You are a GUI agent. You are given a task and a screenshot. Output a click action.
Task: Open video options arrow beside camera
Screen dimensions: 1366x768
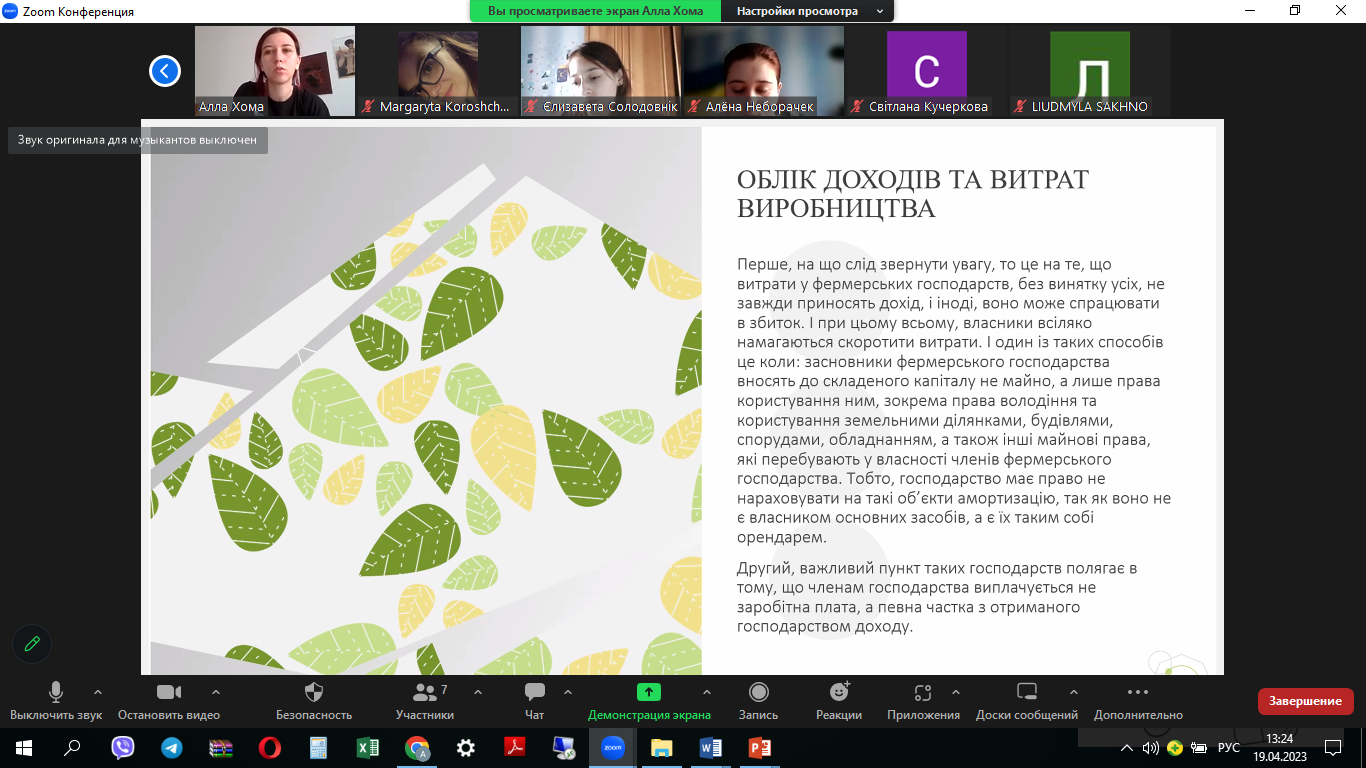216,692
